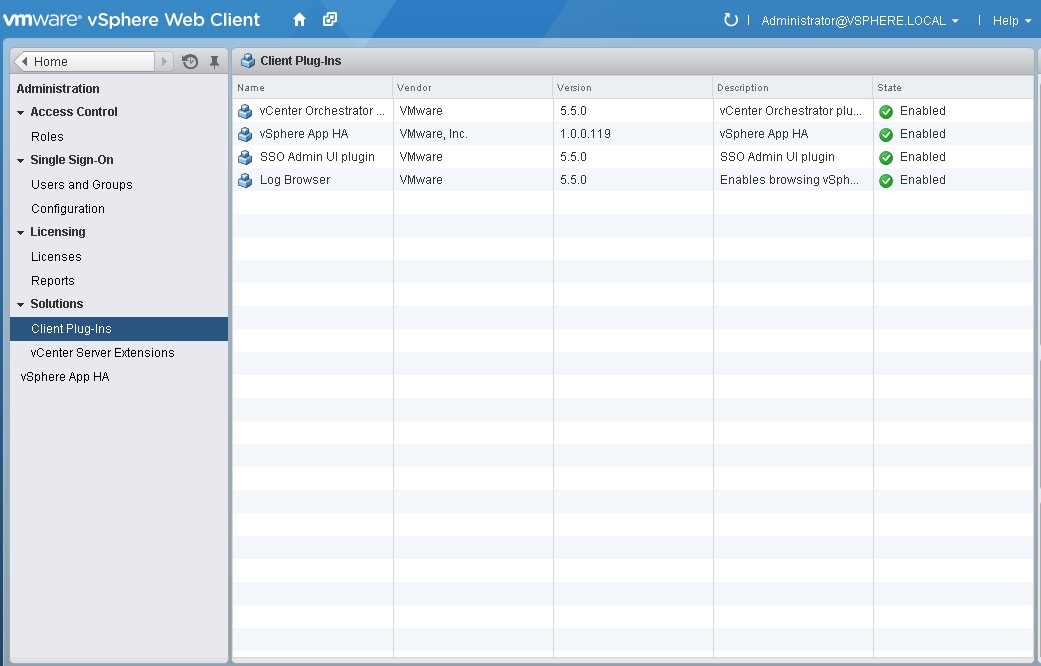Viewport: 1041px width, 666px height.
Task: Open the Administrator@VSPHERE.LOCAL dropdown
Action: (x=855, y=20)
